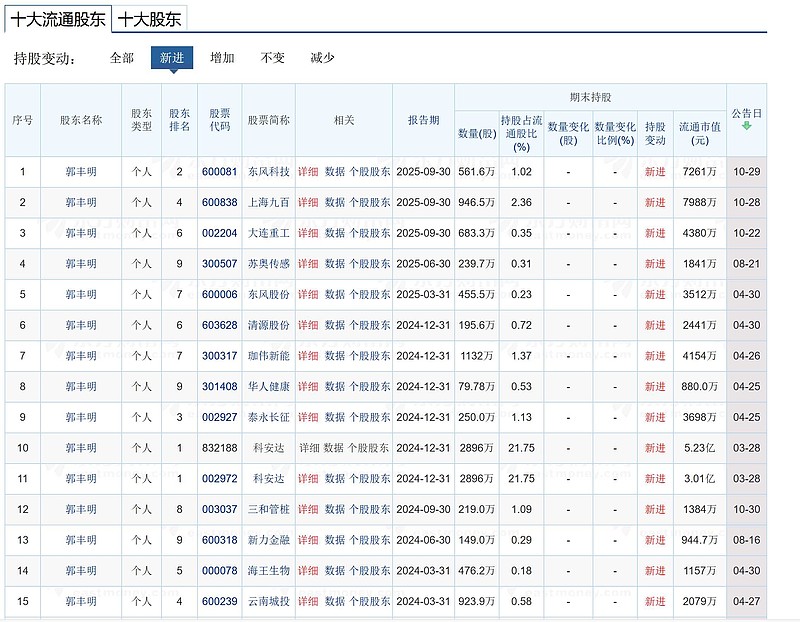Open stock code 300507 link
800x622 pixels.
point(219,264)
